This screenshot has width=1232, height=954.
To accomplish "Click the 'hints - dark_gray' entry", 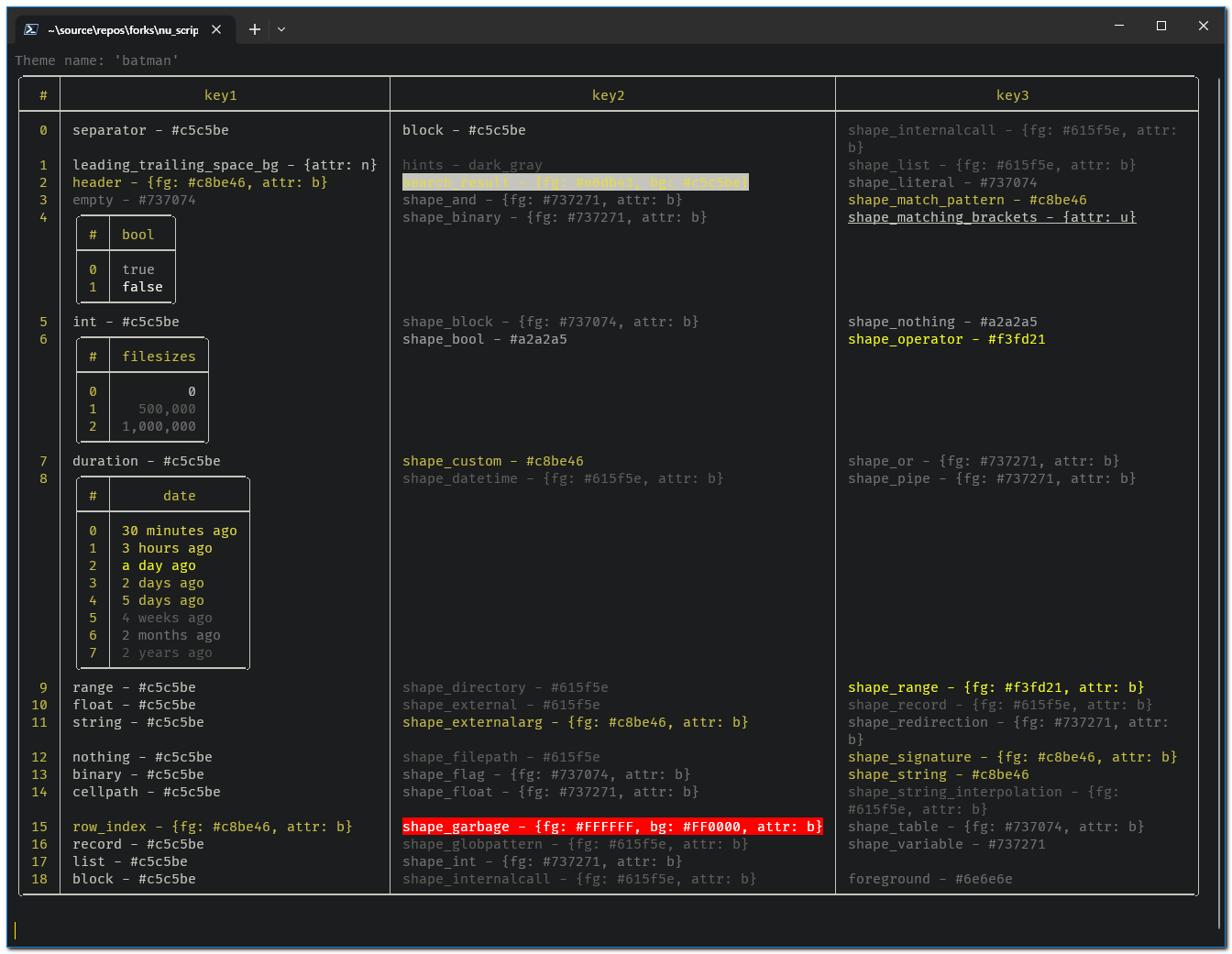I will coord(472,165).
